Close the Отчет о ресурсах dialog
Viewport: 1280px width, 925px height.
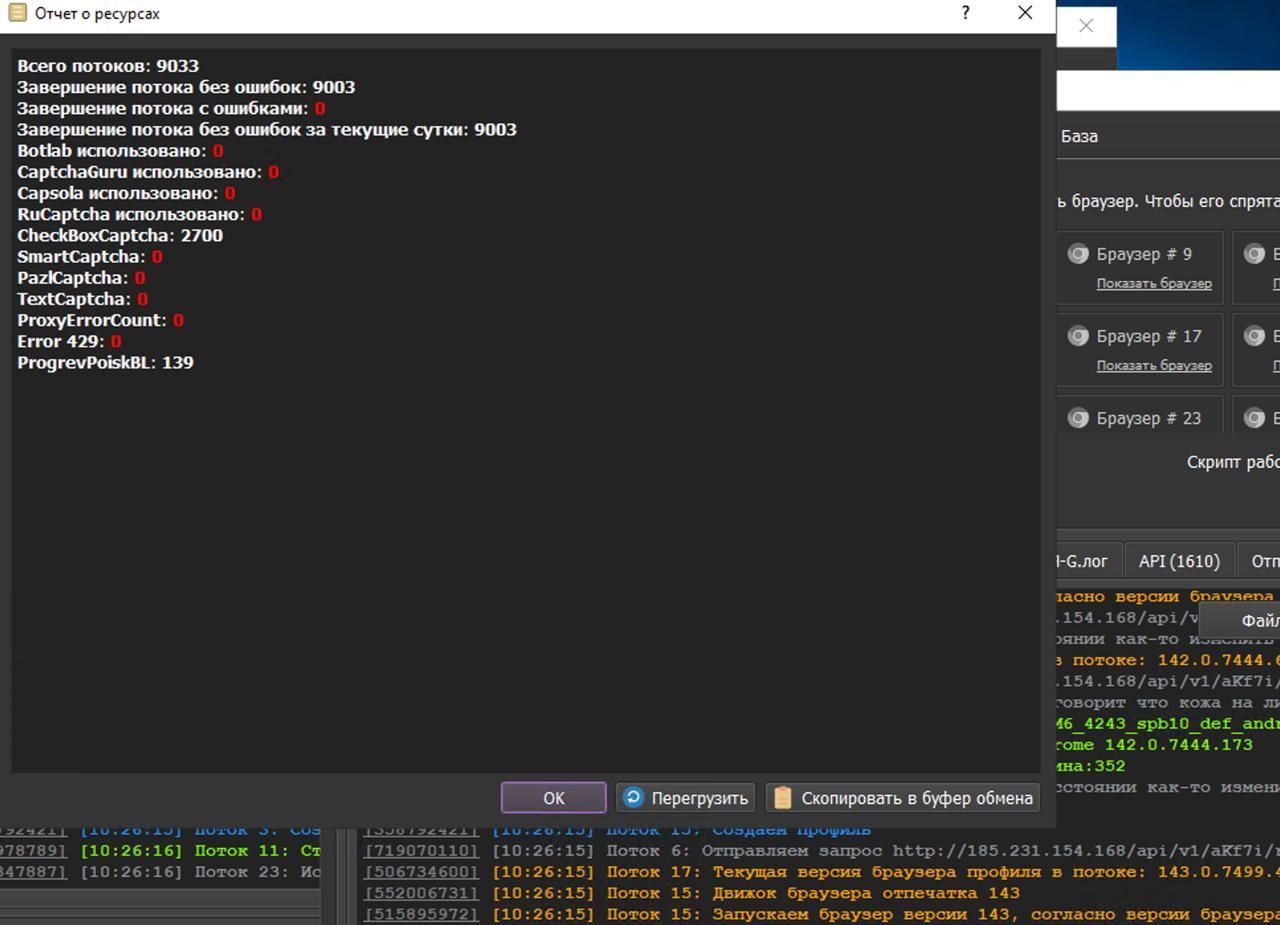pyautogui.click(x=1025, y=13)
